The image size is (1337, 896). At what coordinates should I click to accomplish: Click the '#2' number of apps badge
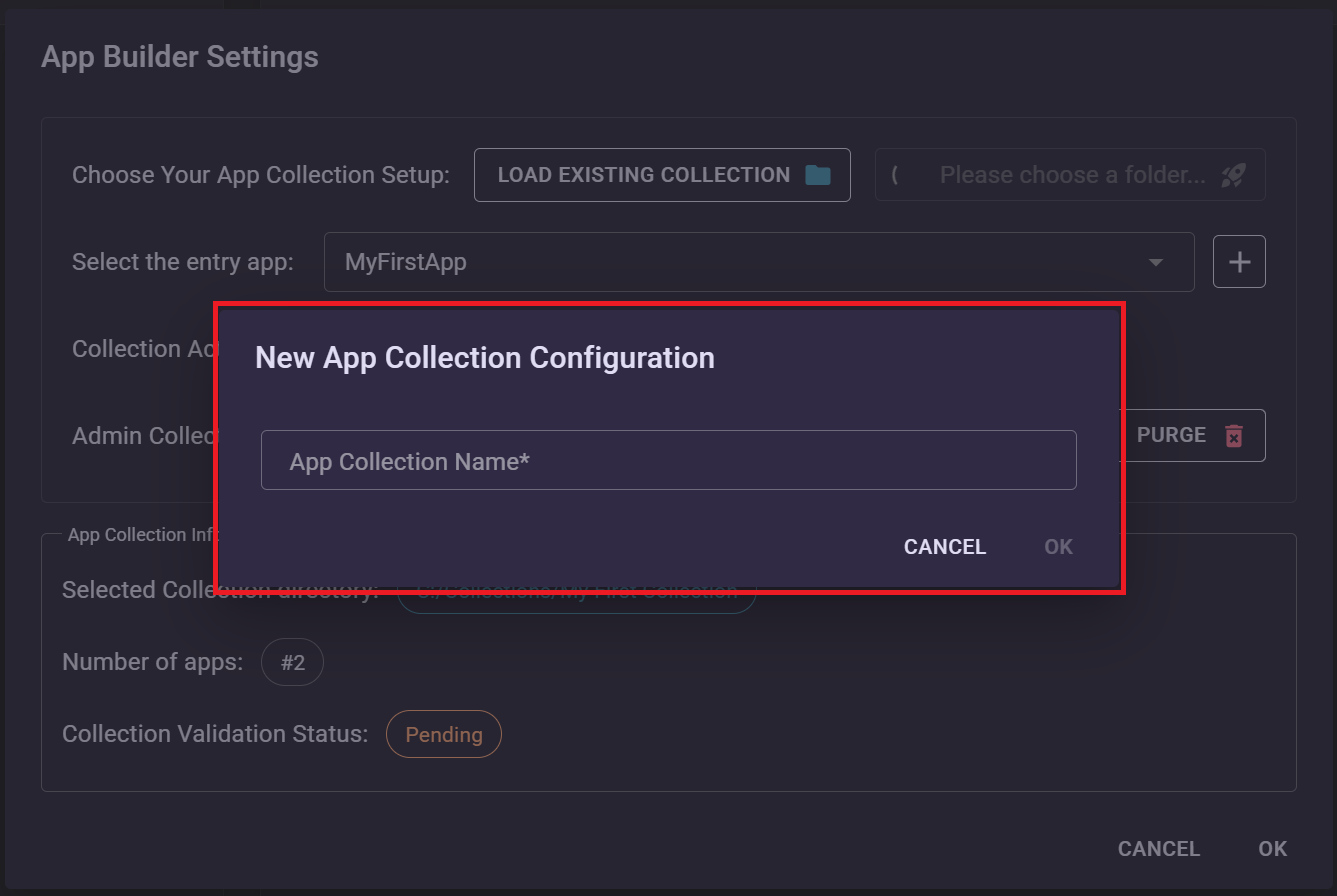pyautogui.click(x=292, y=661)
